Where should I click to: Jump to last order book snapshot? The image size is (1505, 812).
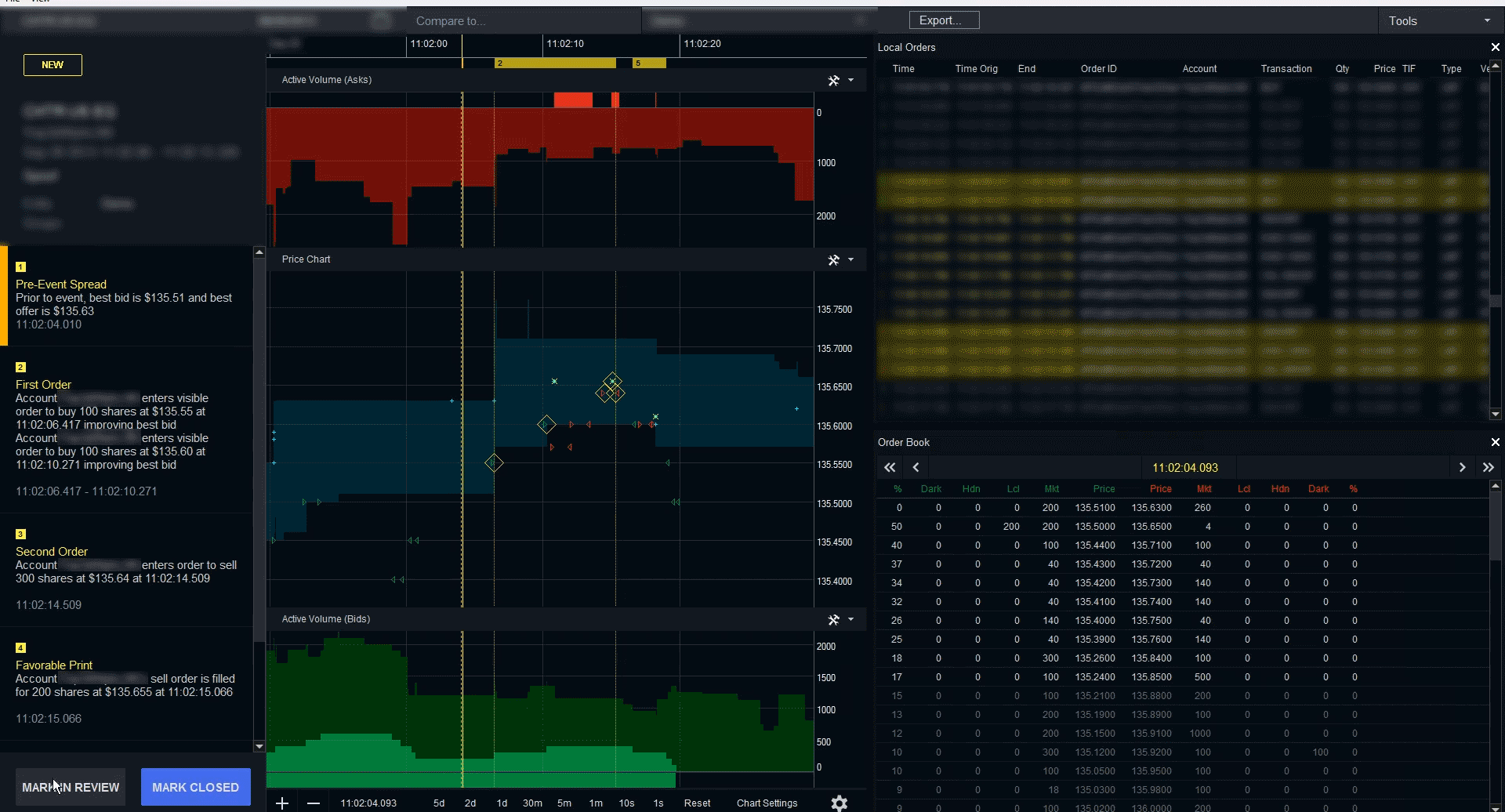1488,467
